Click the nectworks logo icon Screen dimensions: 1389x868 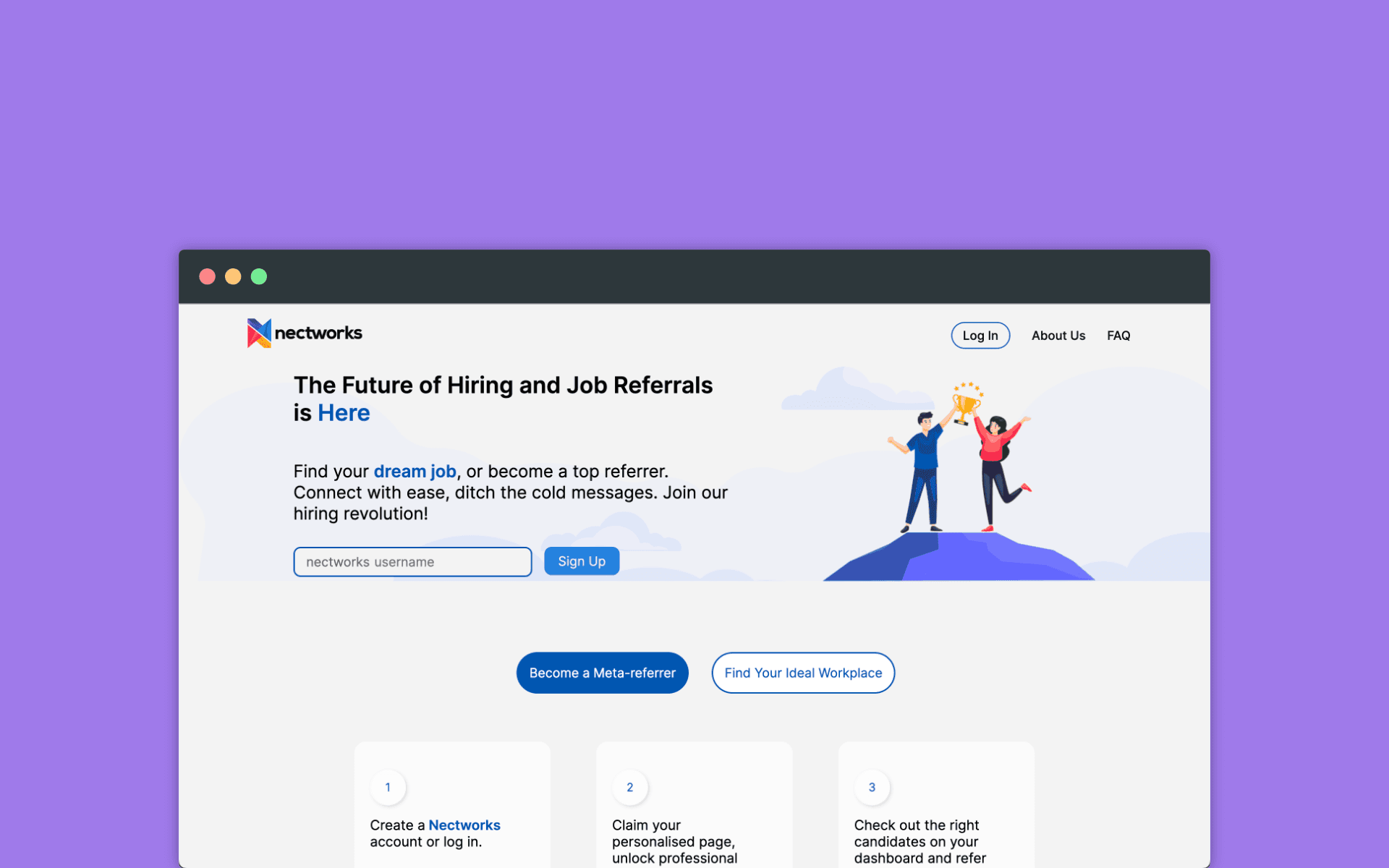pyautogui.click(x=259, y=333)
